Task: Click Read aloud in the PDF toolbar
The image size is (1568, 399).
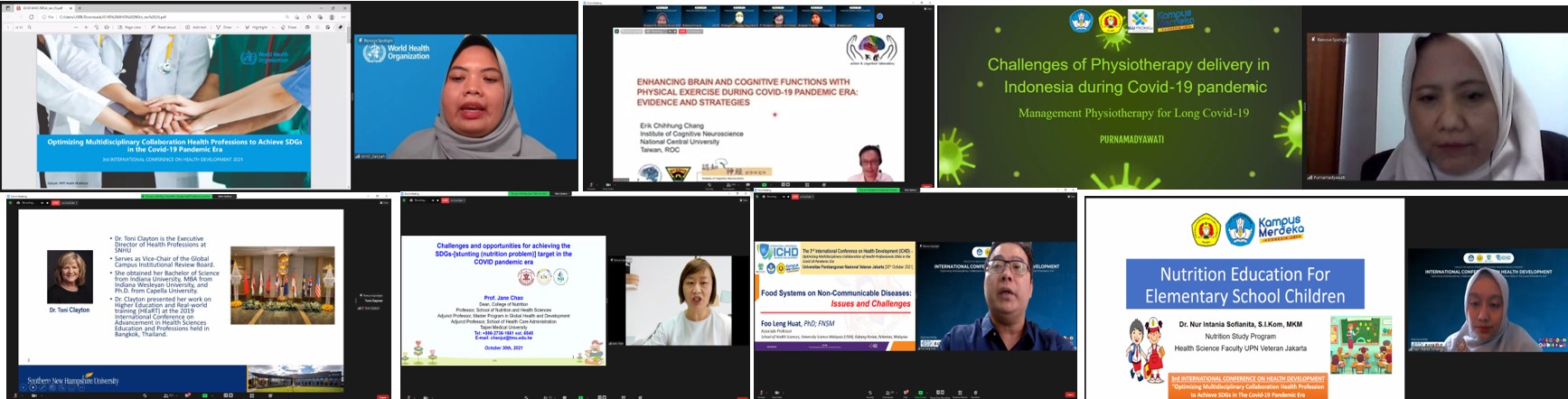Action: coord(165,27)
